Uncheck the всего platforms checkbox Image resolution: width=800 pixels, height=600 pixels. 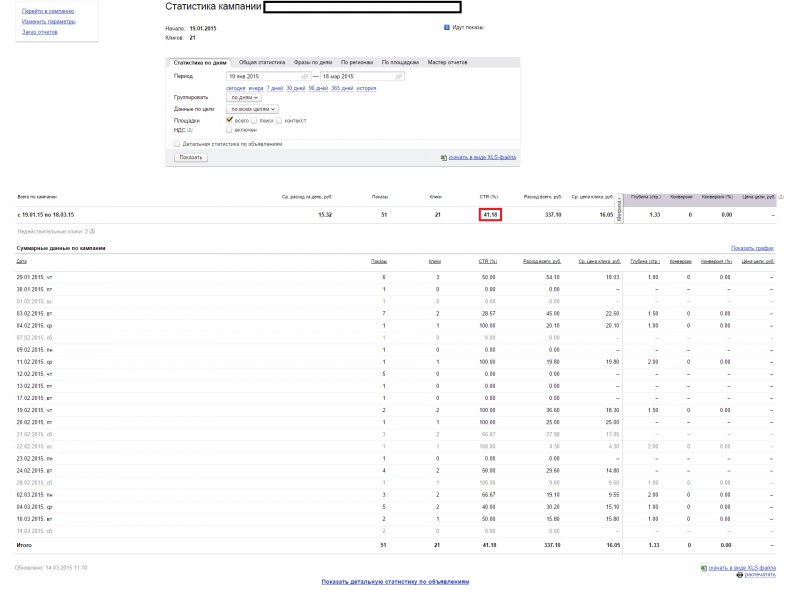point(230,120)
